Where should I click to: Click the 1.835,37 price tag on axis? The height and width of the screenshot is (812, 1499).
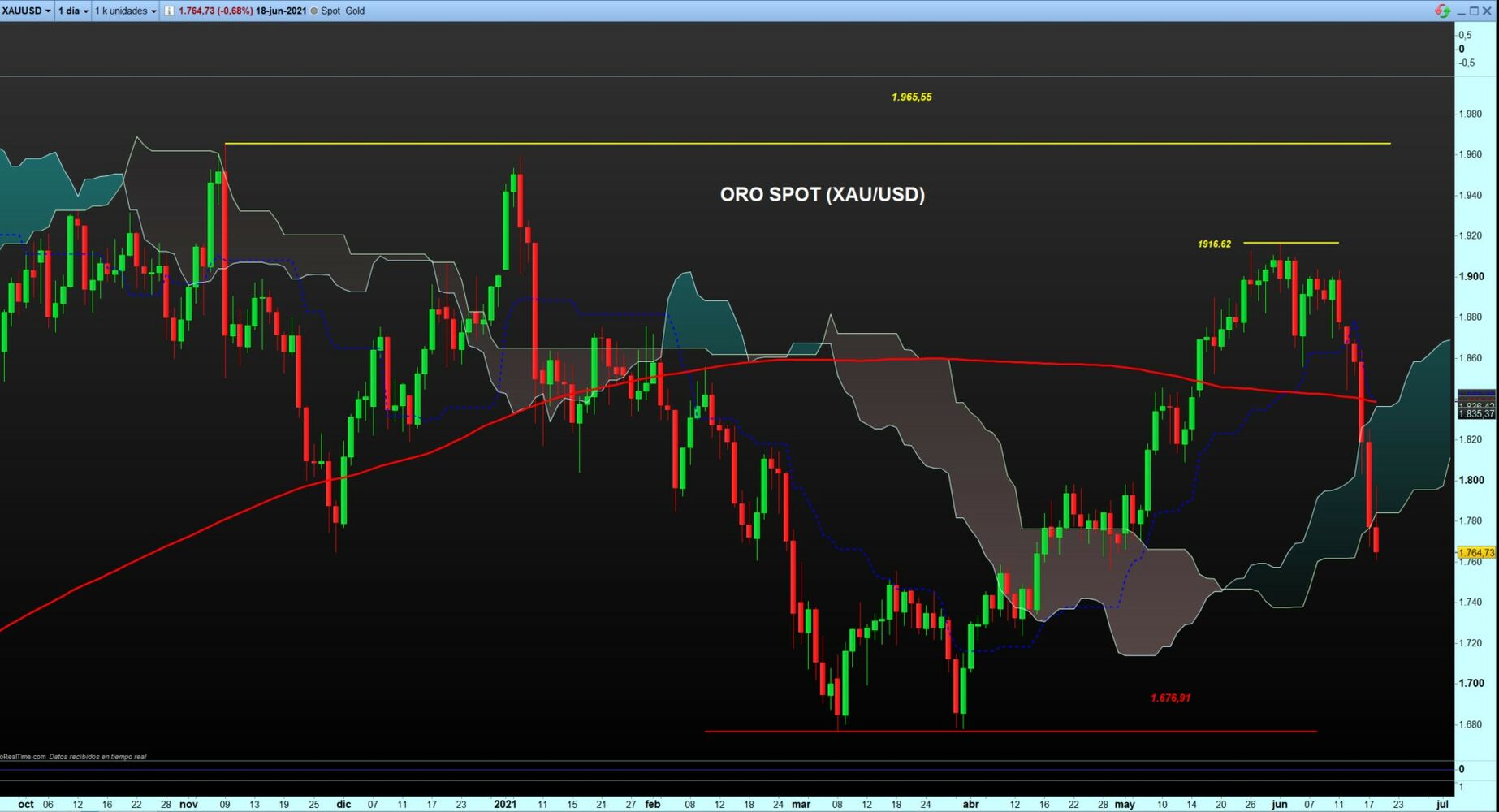1476,413
